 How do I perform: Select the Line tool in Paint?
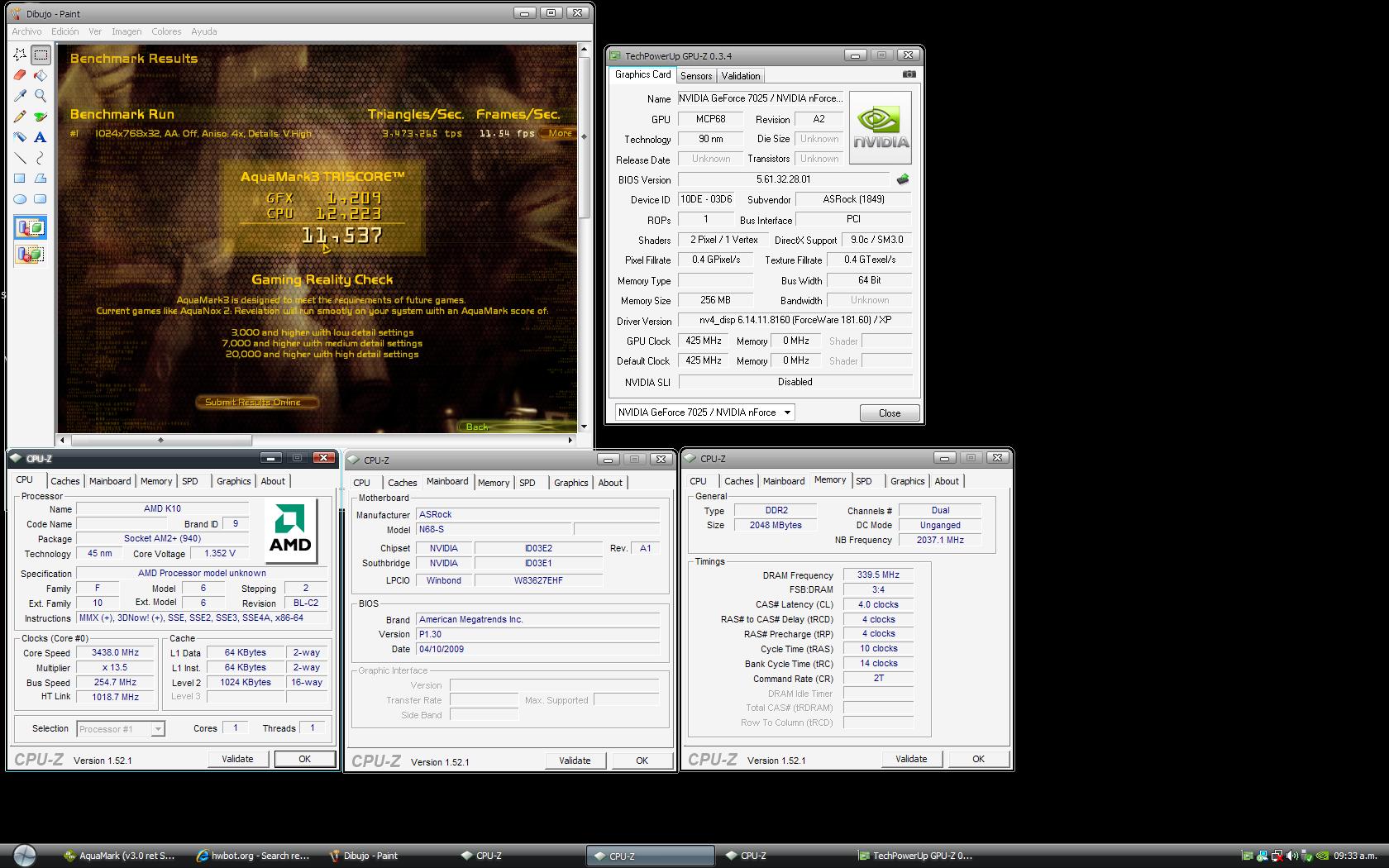pyautogui.click(x=20, y=158)
